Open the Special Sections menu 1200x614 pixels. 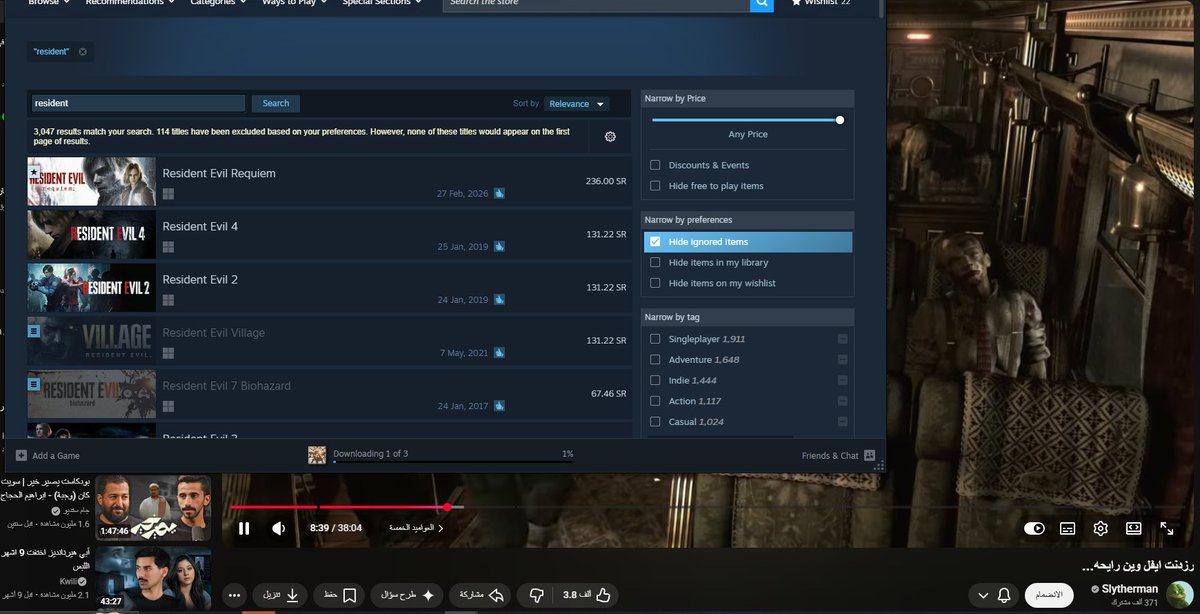[382, 3]
